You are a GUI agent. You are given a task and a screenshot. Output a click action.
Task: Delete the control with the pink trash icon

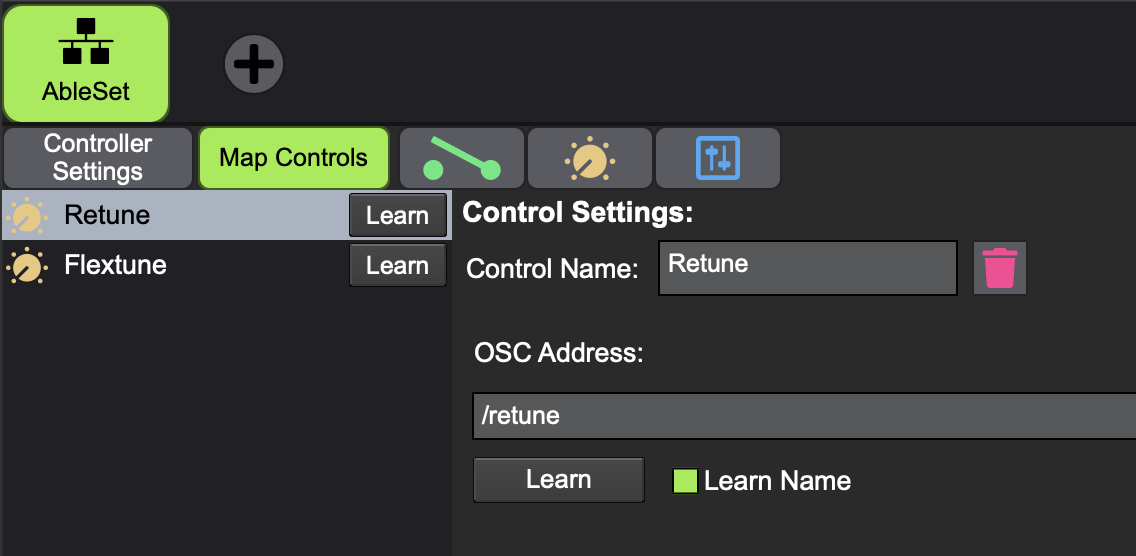(x=1000, y=268)
